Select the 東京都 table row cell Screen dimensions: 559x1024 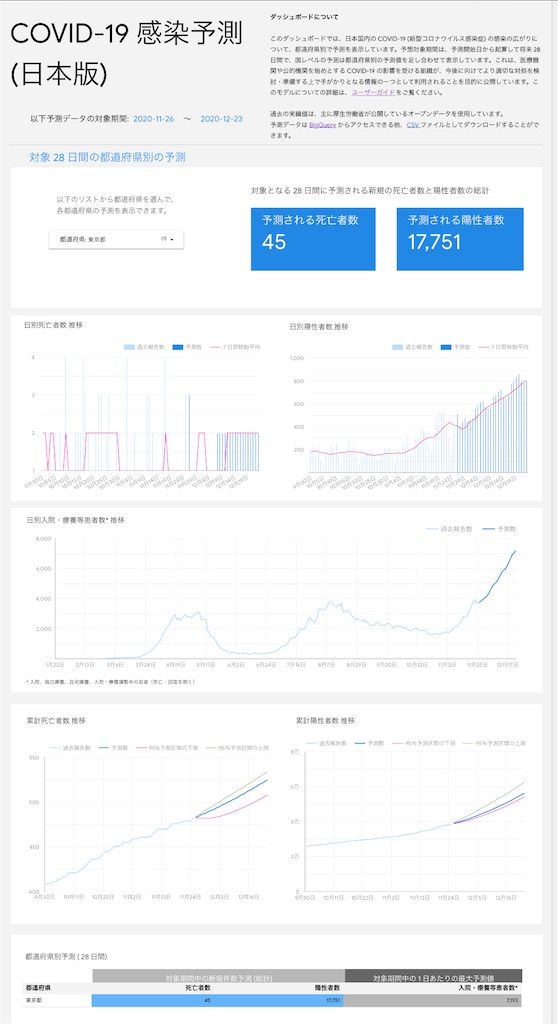click(x=57, y=1000)
